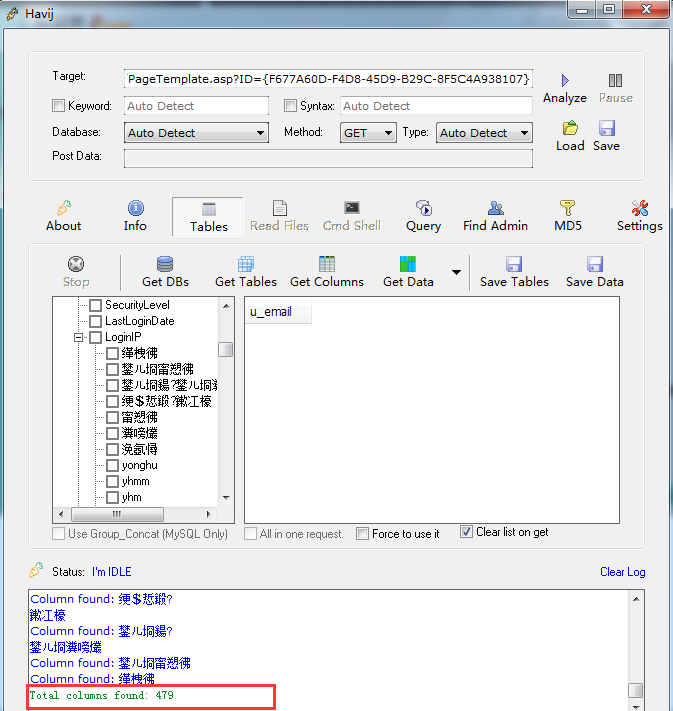This screenshot has width=673, height=711.
Task: Click the Syntax Auto Detect field
Action: coord(436,106)
